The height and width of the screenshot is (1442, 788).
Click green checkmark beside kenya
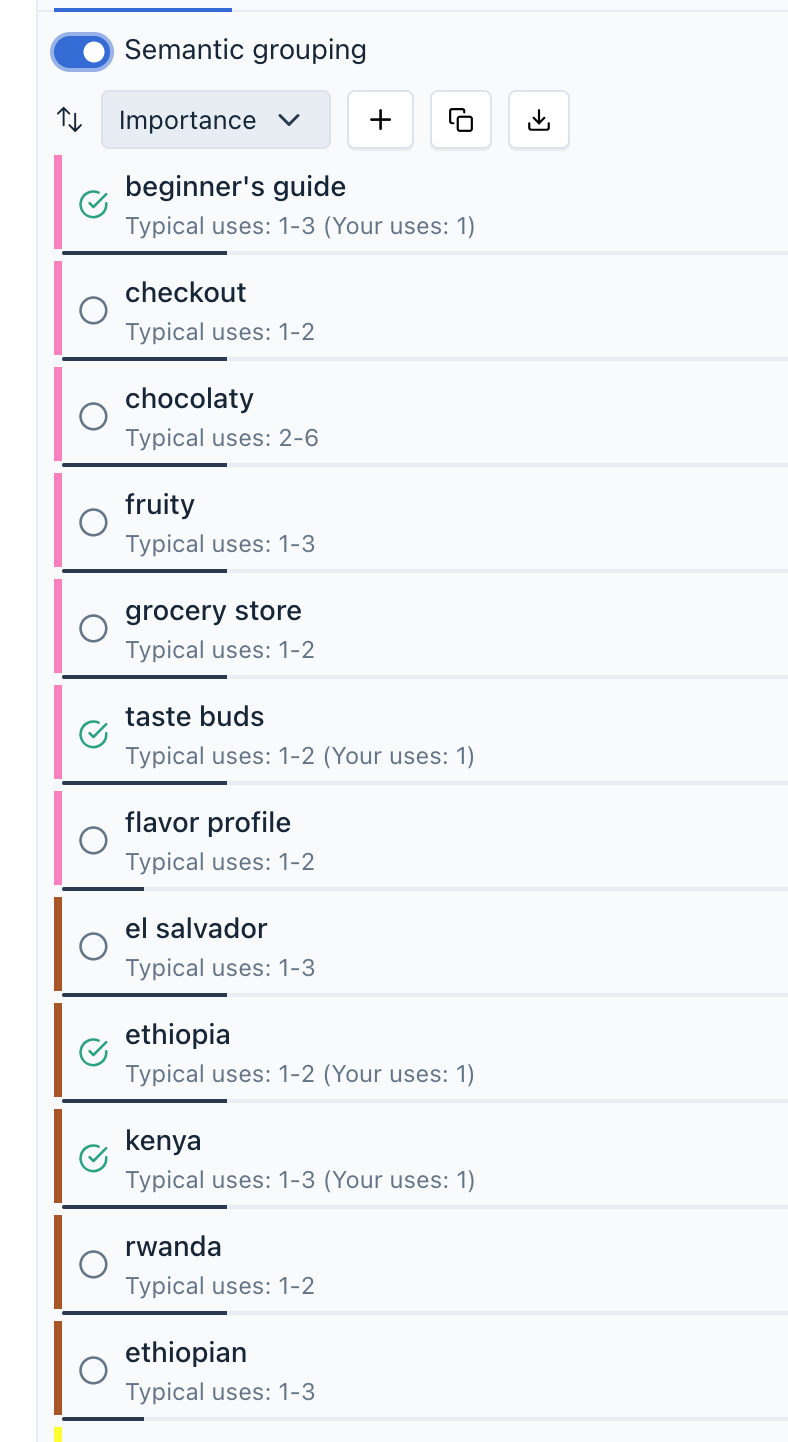coord(93,1159)
